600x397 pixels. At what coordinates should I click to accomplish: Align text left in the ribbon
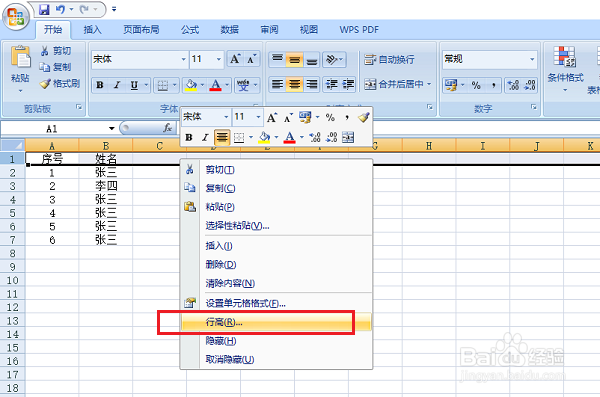(277, 84)
